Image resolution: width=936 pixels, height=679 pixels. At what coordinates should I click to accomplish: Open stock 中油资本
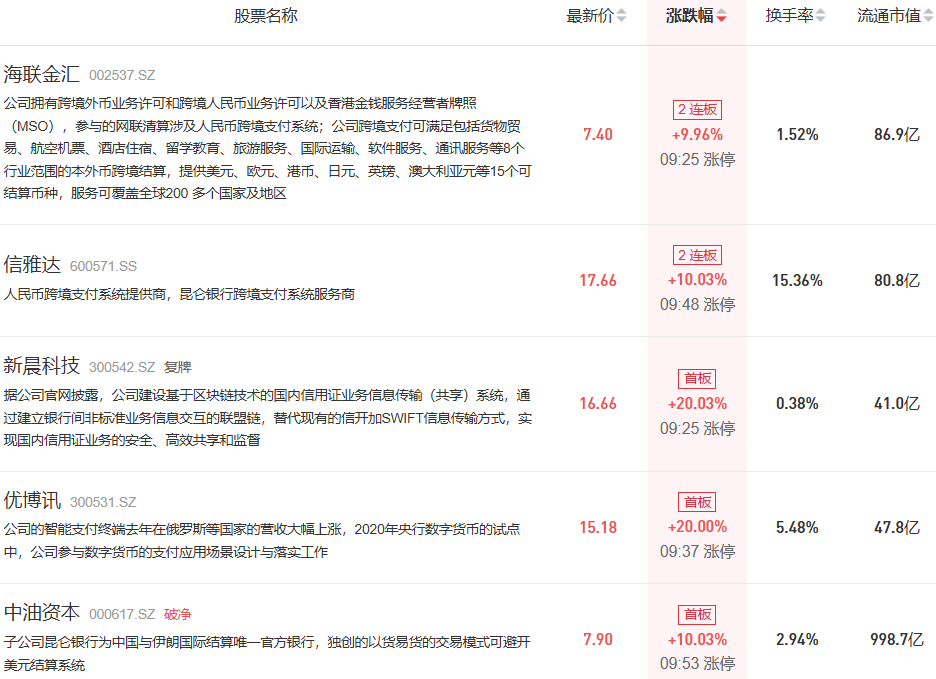tap(41, 613)
